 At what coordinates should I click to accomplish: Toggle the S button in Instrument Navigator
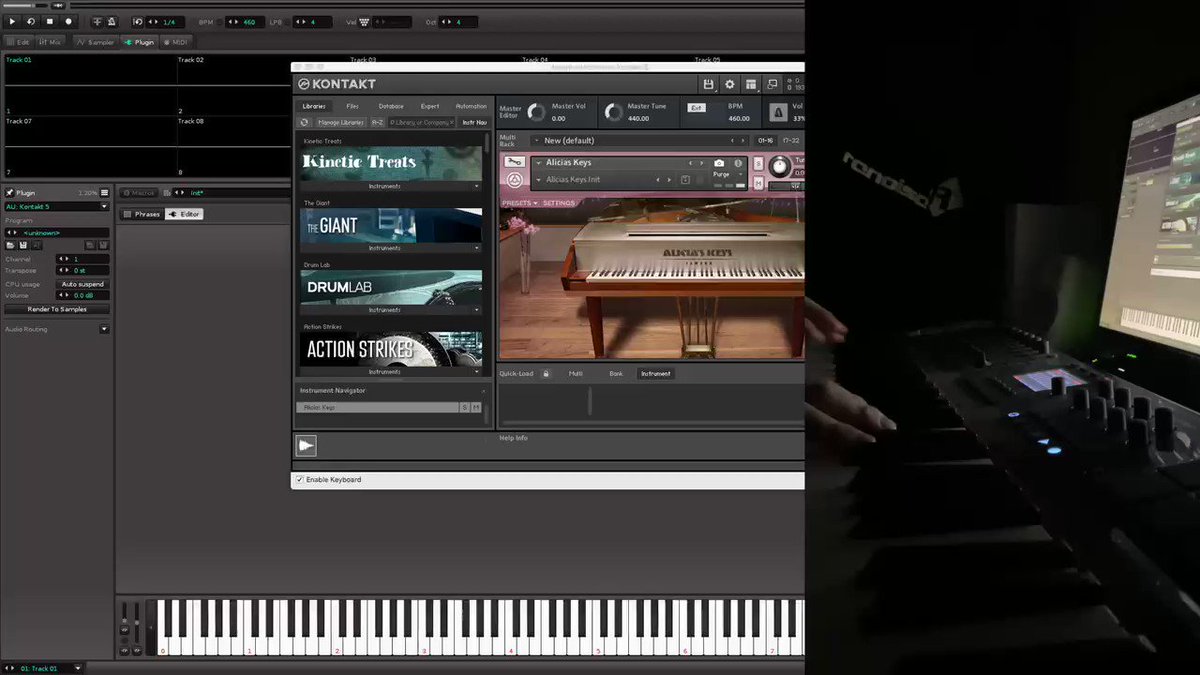(x=464, y=407)
